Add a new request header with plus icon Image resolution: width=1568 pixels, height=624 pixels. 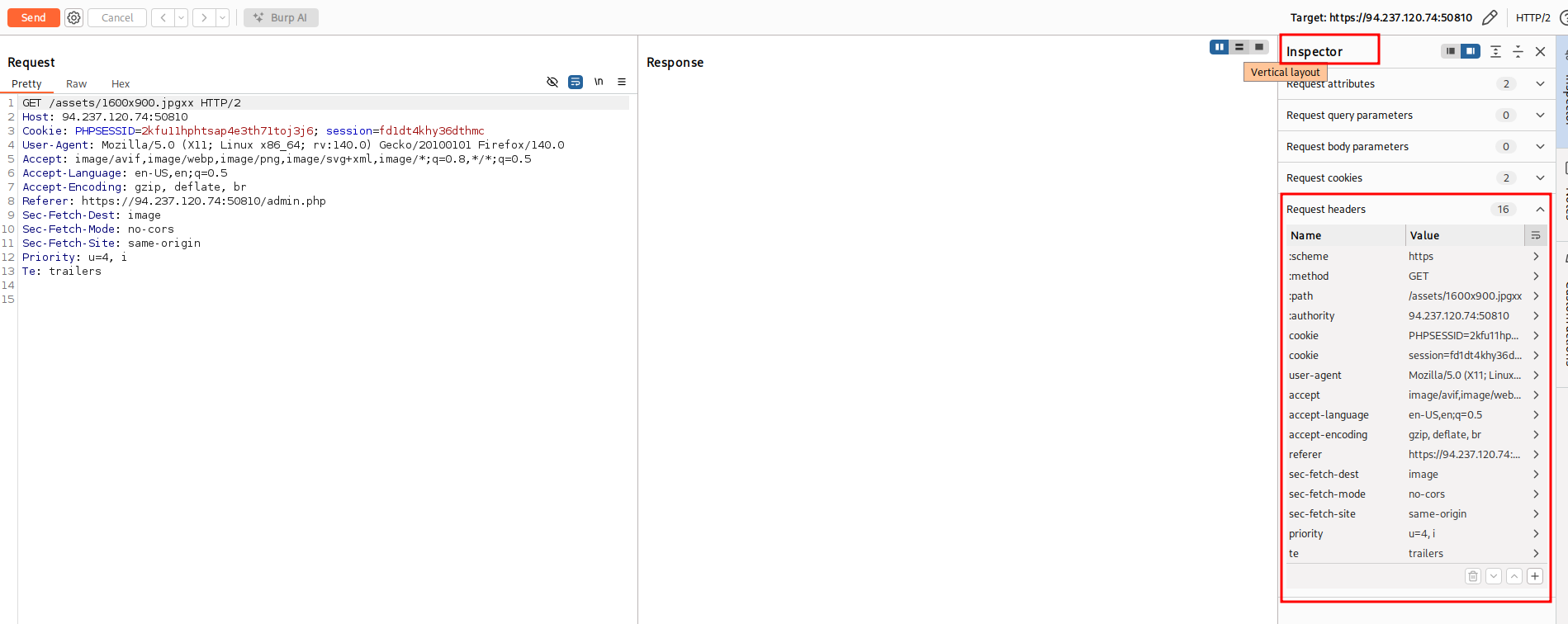tap(1534, 576)
